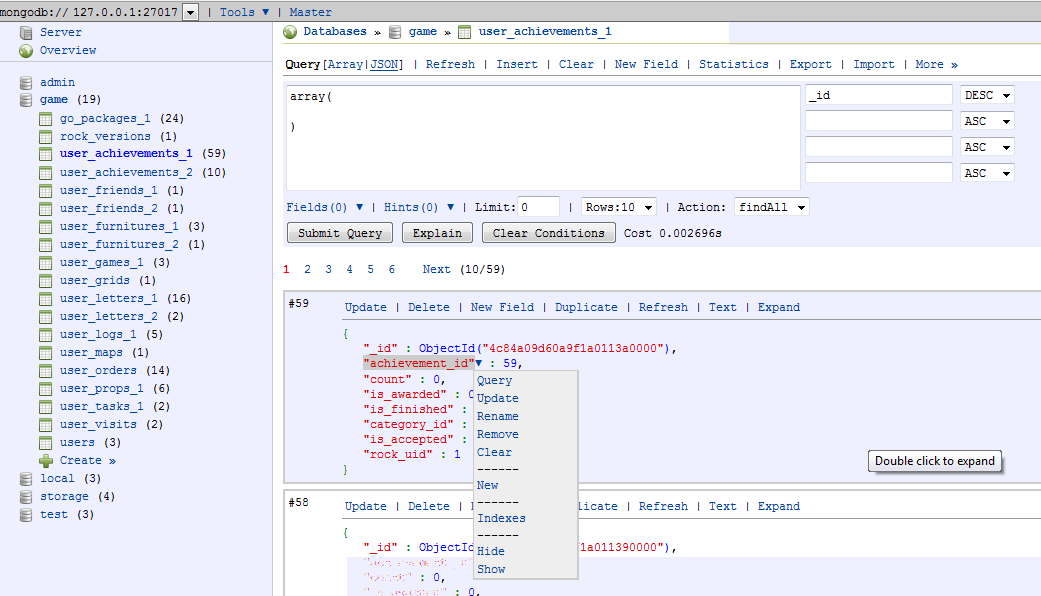Click the user_letters_1 table icon
This screenshot has width=1041, height=596.
45,299
